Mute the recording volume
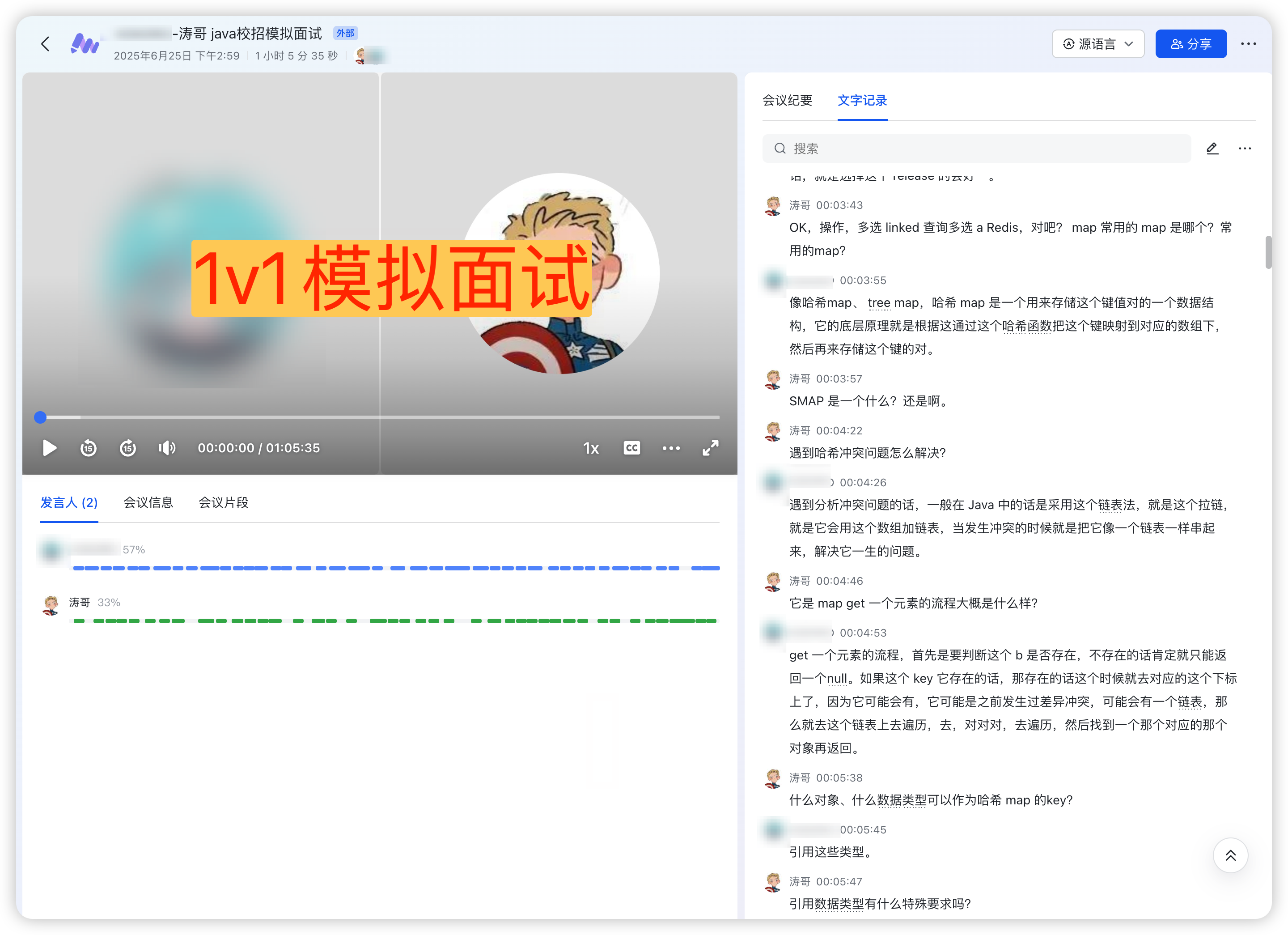1288x935 pixels. click(167, 448)
